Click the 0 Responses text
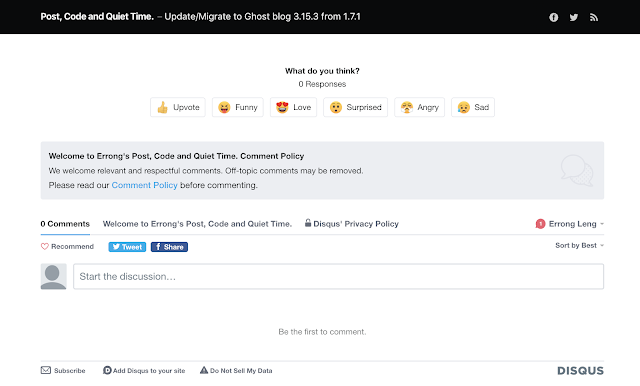Screen dimensions: 640x386 tap(322, 84)
